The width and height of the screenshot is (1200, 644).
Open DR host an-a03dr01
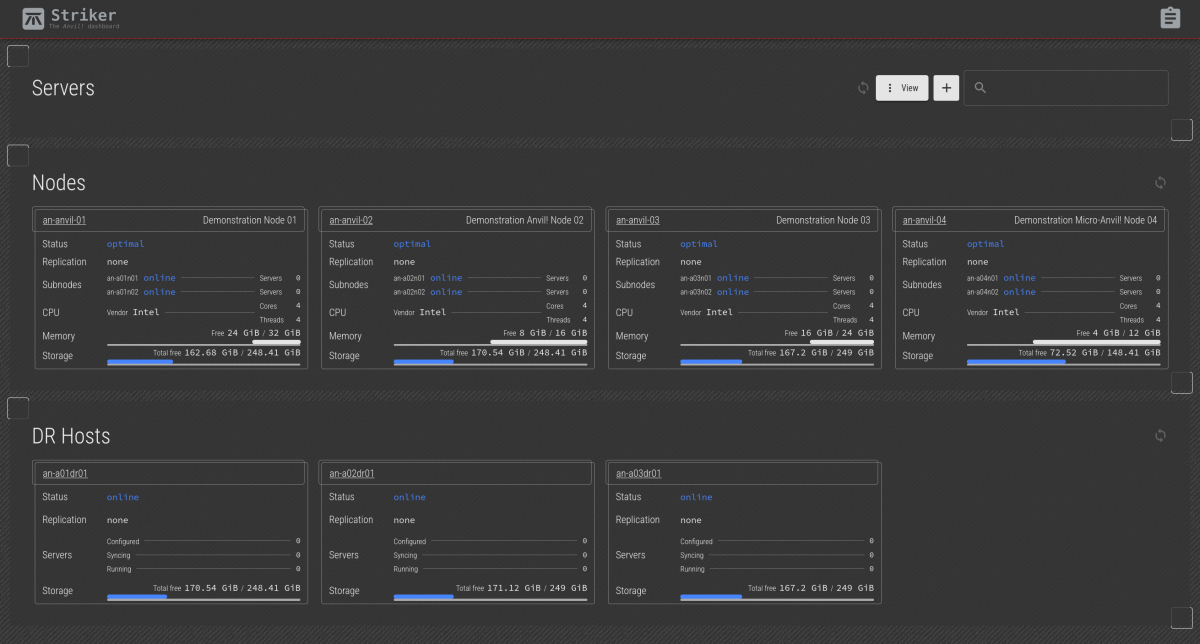point(639,473)
